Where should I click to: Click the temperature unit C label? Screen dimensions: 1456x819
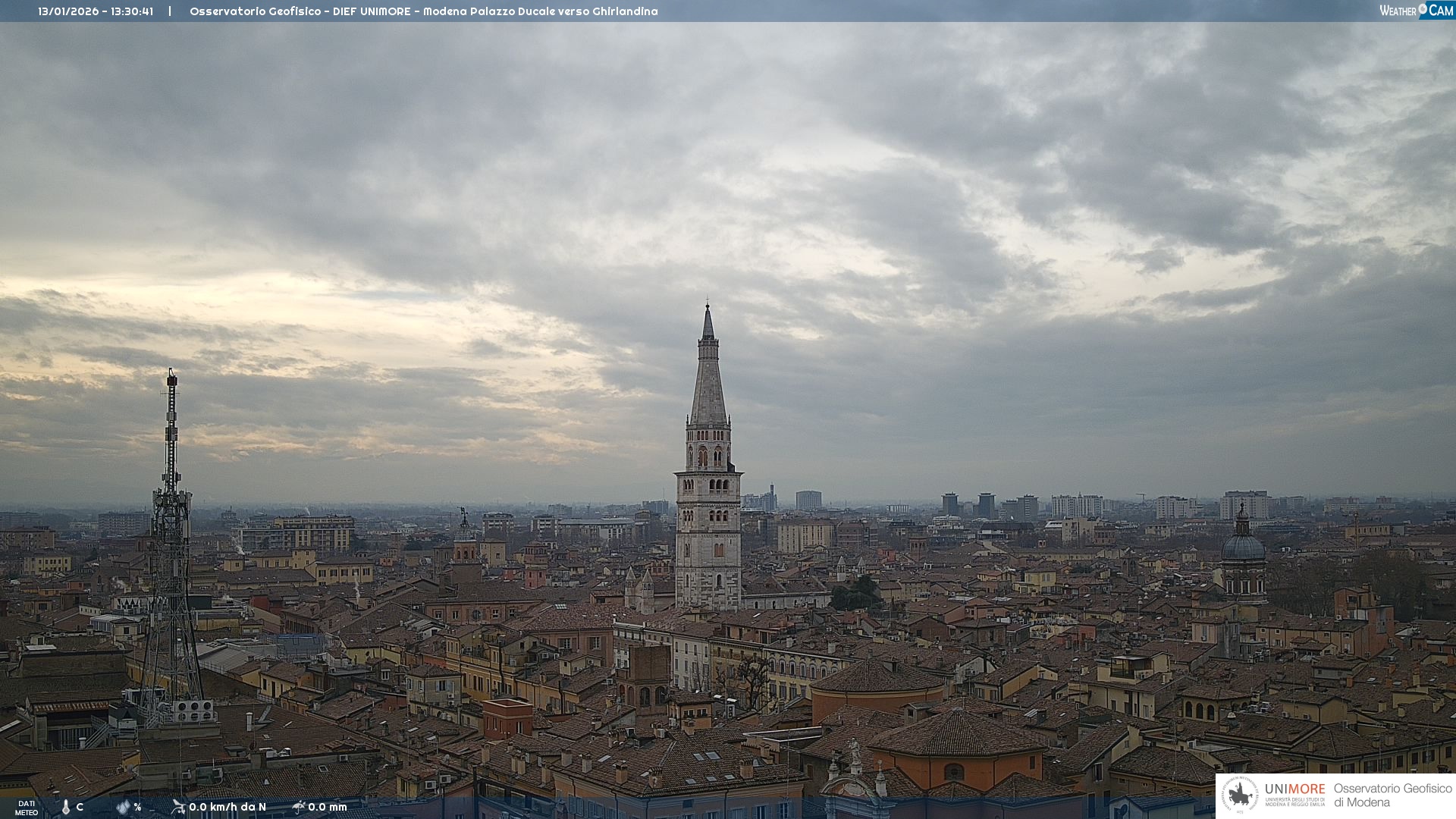click(x=80, y=807)
